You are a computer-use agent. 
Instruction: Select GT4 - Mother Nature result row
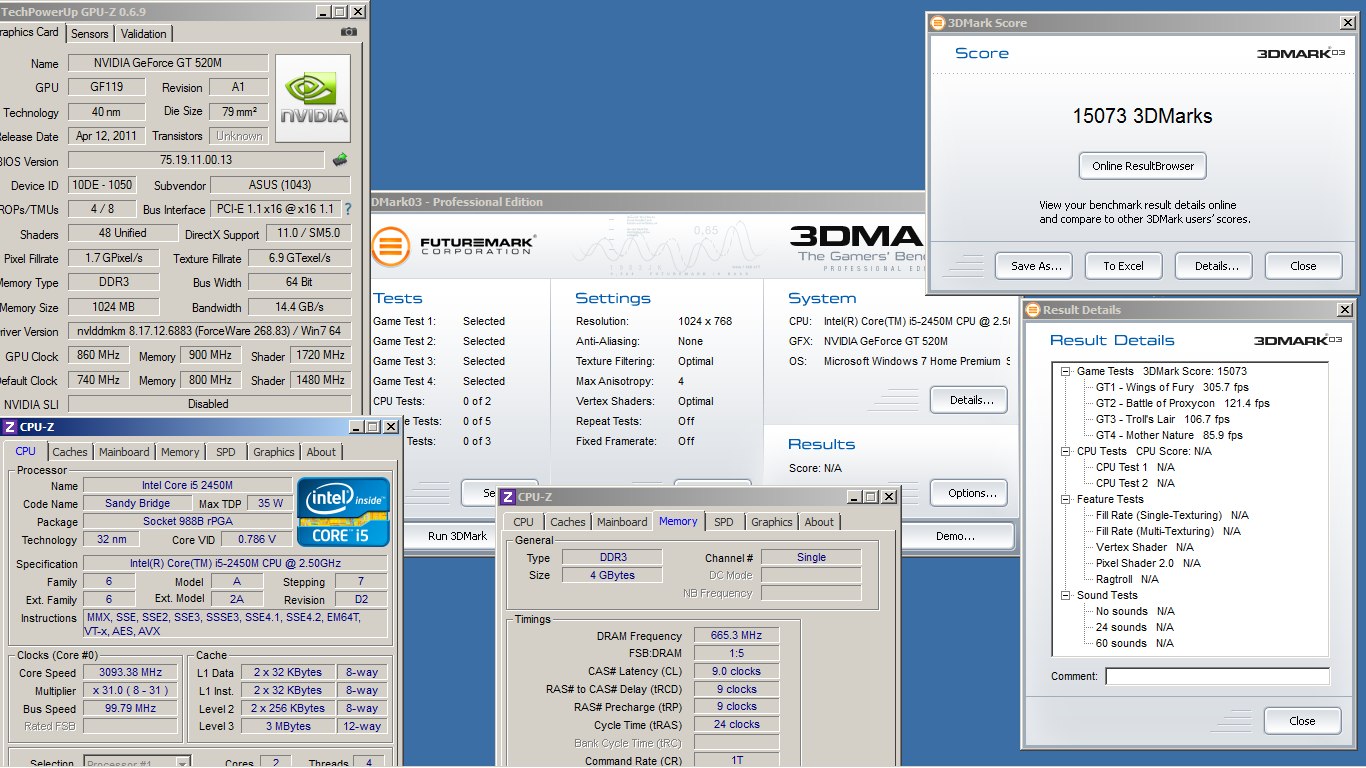pyautogui.click(x=1170, y=436)
